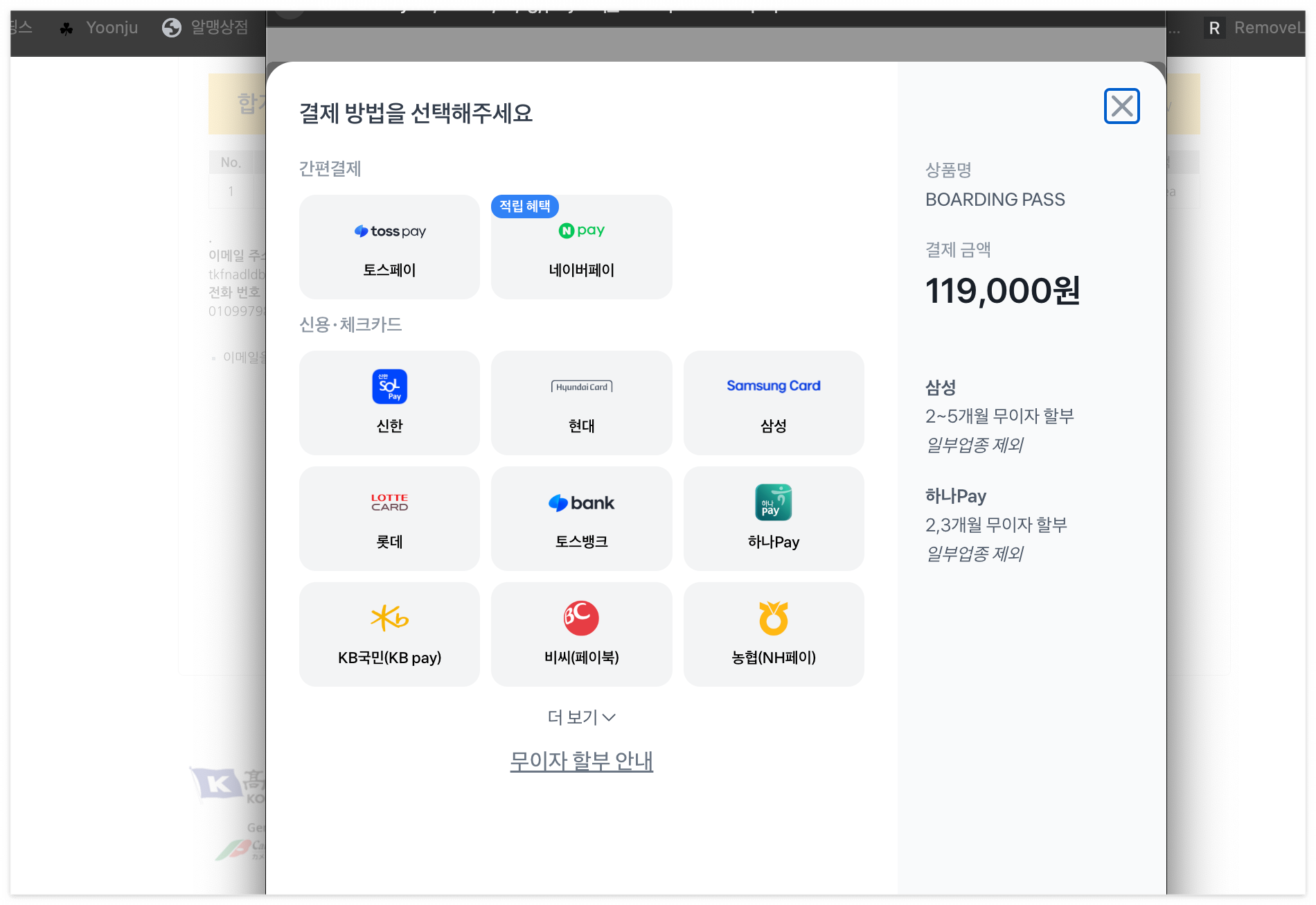Click 2~5개월 무이자 할부 text for 삼성
The width and height of the screenshot is (1316, 905).
[999, 416]
